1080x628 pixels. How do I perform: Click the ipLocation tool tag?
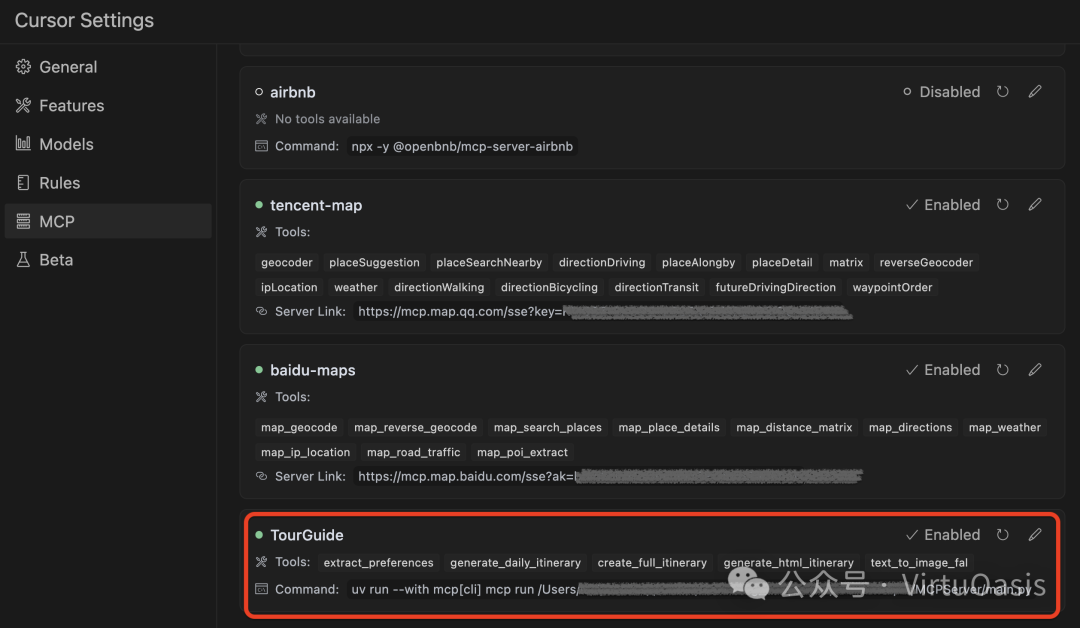pos(289,287)
